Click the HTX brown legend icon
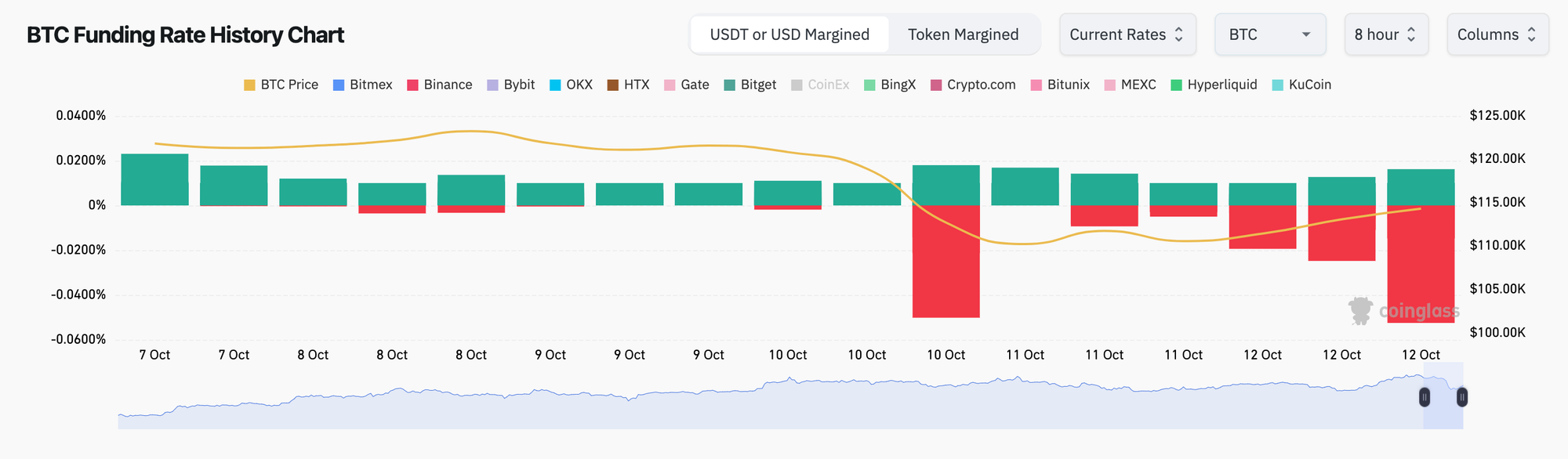This screenshot has height=459, width=1568. tap(613, 85)
